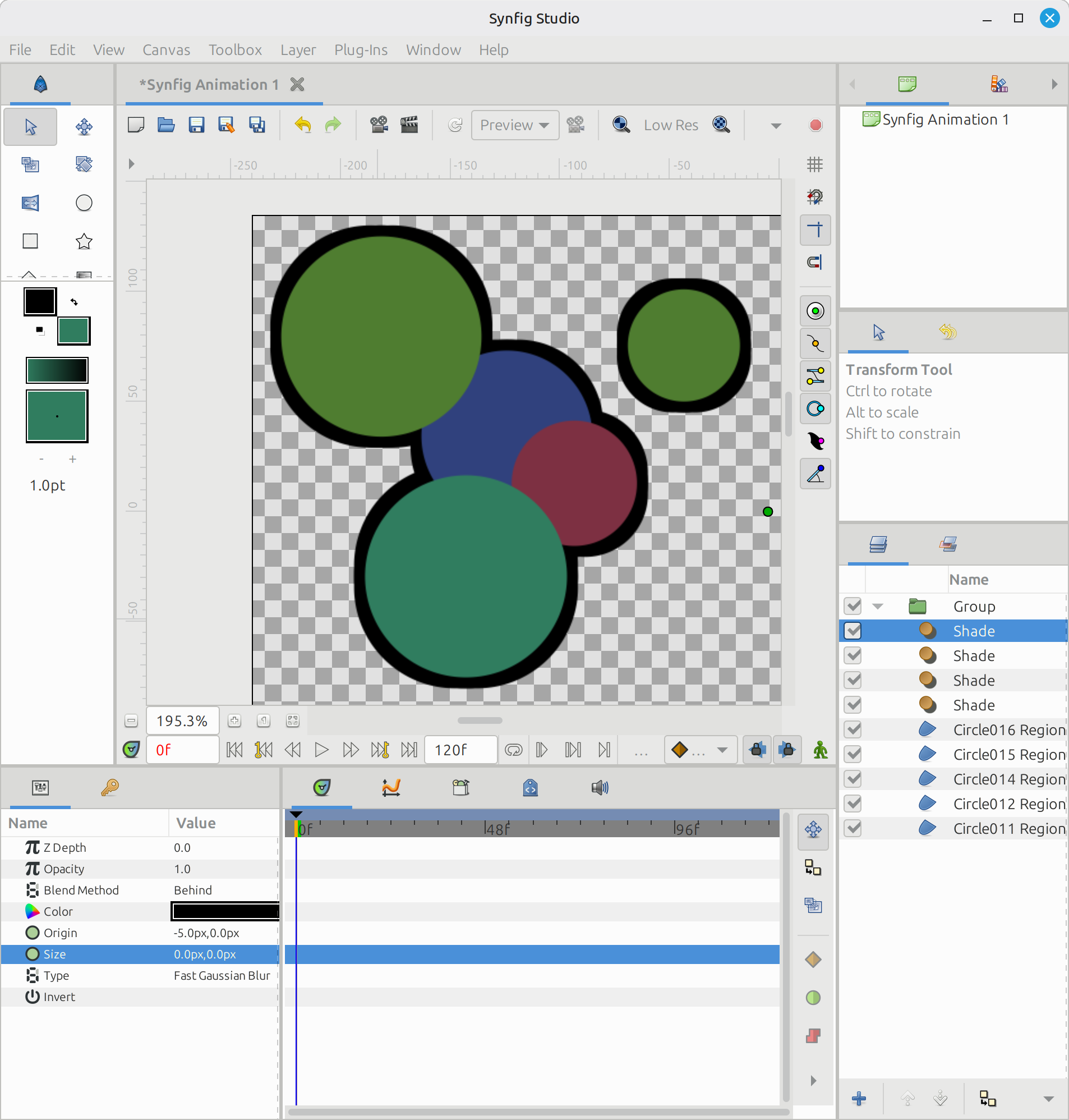Viewport: 1069px width, 1120px height.
Task: Open the Curves panel tab
Action: [391, 788]
